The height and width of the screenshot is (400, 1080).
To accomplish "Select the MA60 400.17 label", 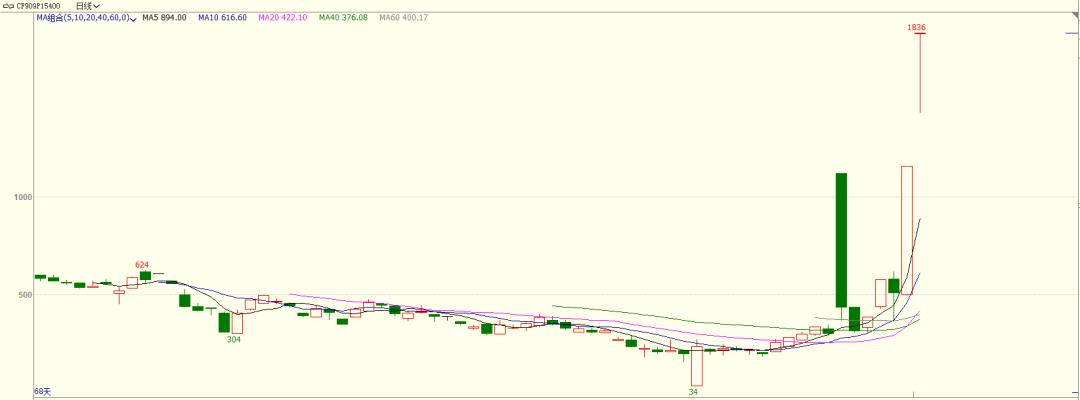I will [404, 18].
